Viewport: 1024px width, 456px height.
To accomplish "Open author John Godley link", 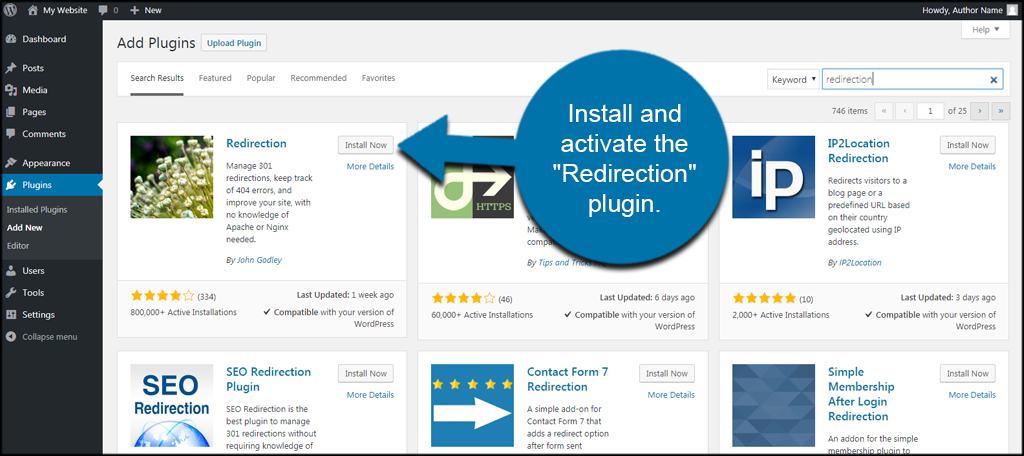I will (x=259, y=260).
